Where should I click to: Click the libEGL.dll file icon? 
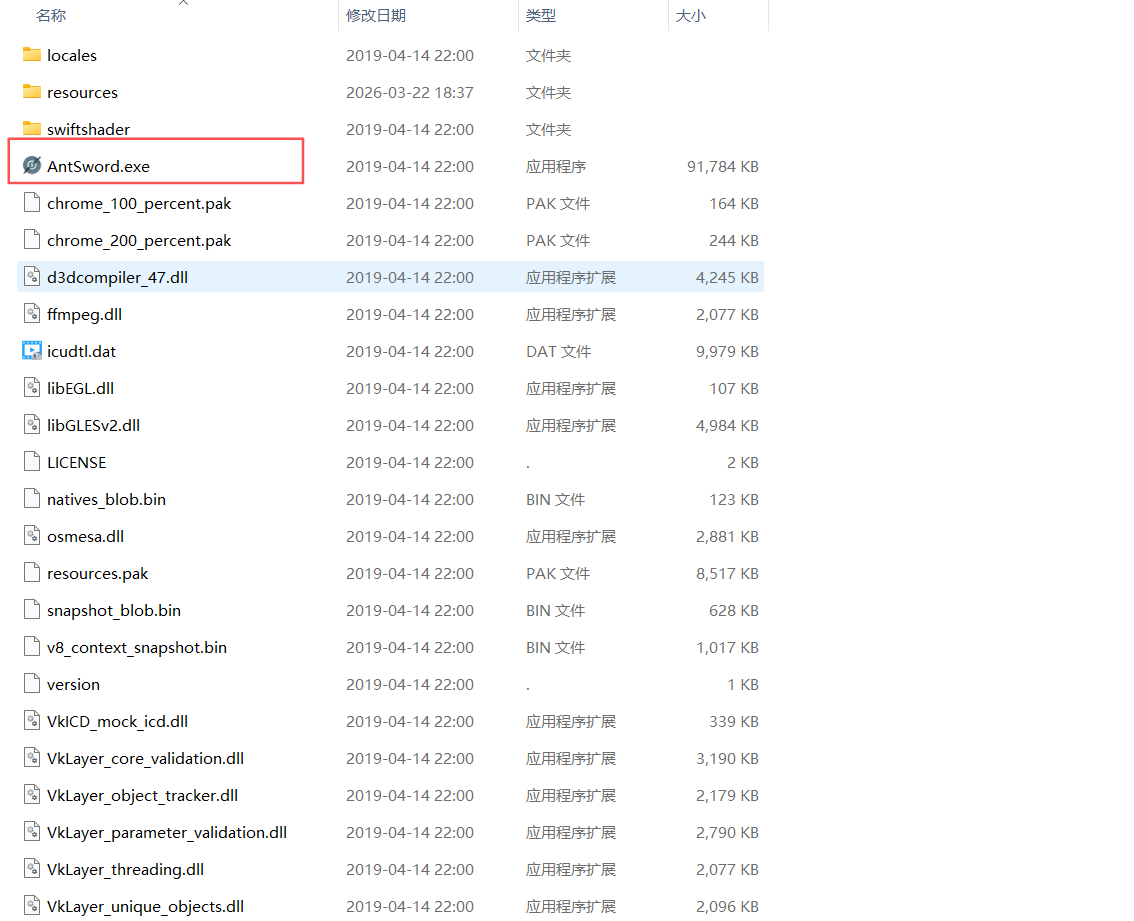click(x=32, y=388)
